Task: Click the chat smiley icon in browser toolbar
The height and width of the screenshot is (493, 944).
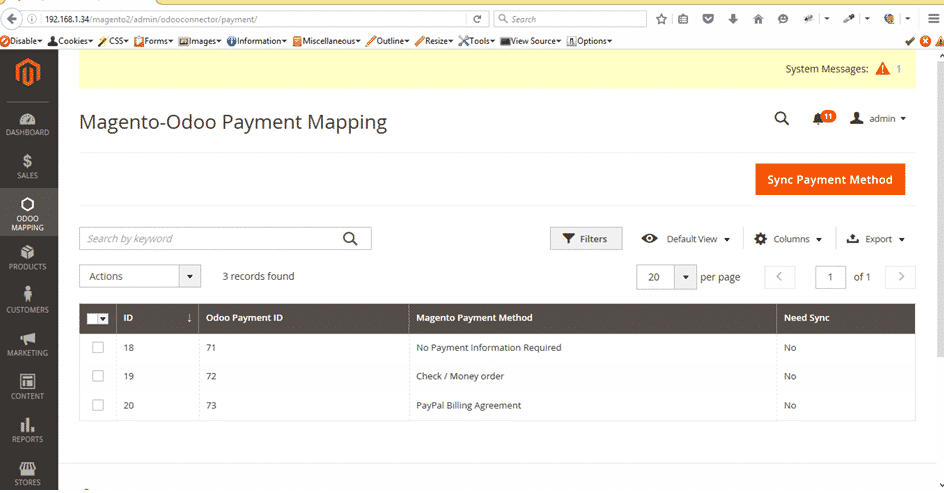Action: pos(783,19)
